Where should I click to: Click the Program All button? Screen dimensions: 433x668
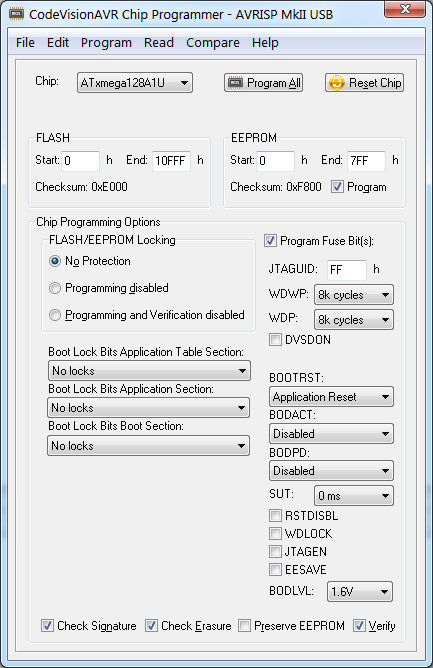click(x=263, y=83)
